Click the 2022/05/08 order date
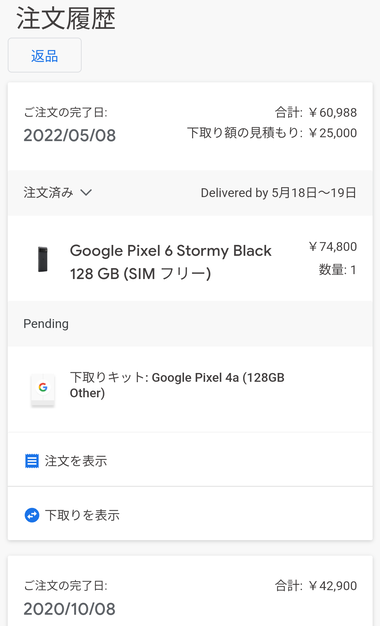The height and width of the screenshot is (626, 380). pyautogui.click(x=69, y=135)
